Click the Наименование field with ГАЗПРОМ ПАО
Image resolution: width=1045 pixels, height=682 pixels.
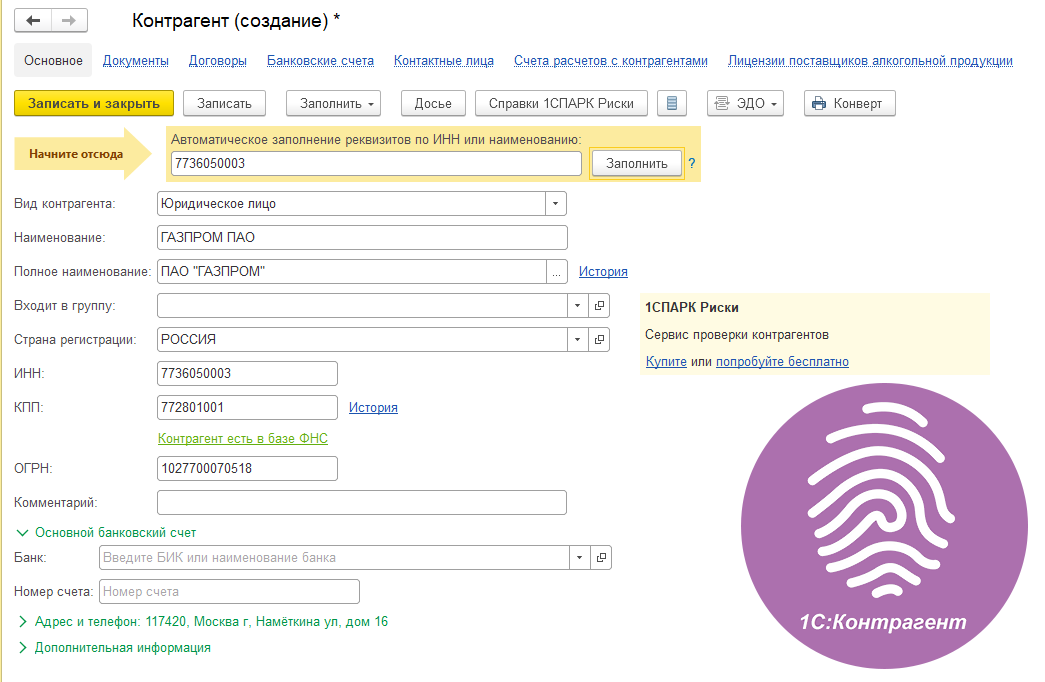point(362,237)
